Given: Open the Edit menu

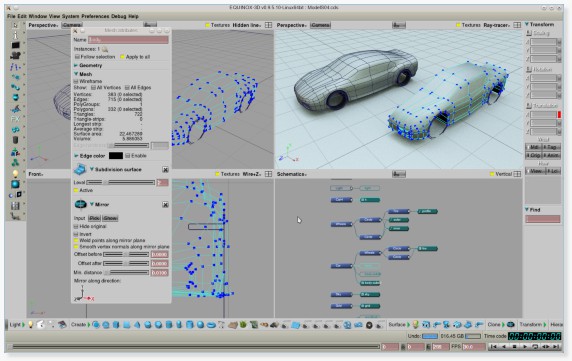Looking at the screenshot, I should [x=22, y=16].
